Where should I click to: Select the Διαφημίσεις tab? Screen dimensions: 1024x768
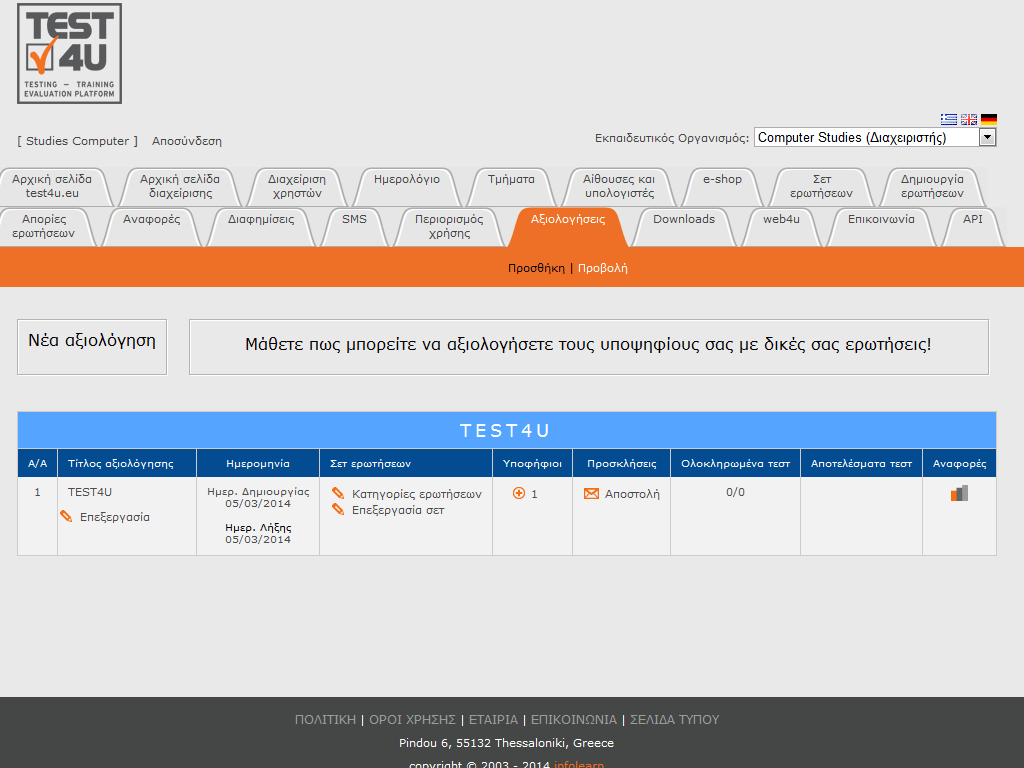tap(261, 227)
